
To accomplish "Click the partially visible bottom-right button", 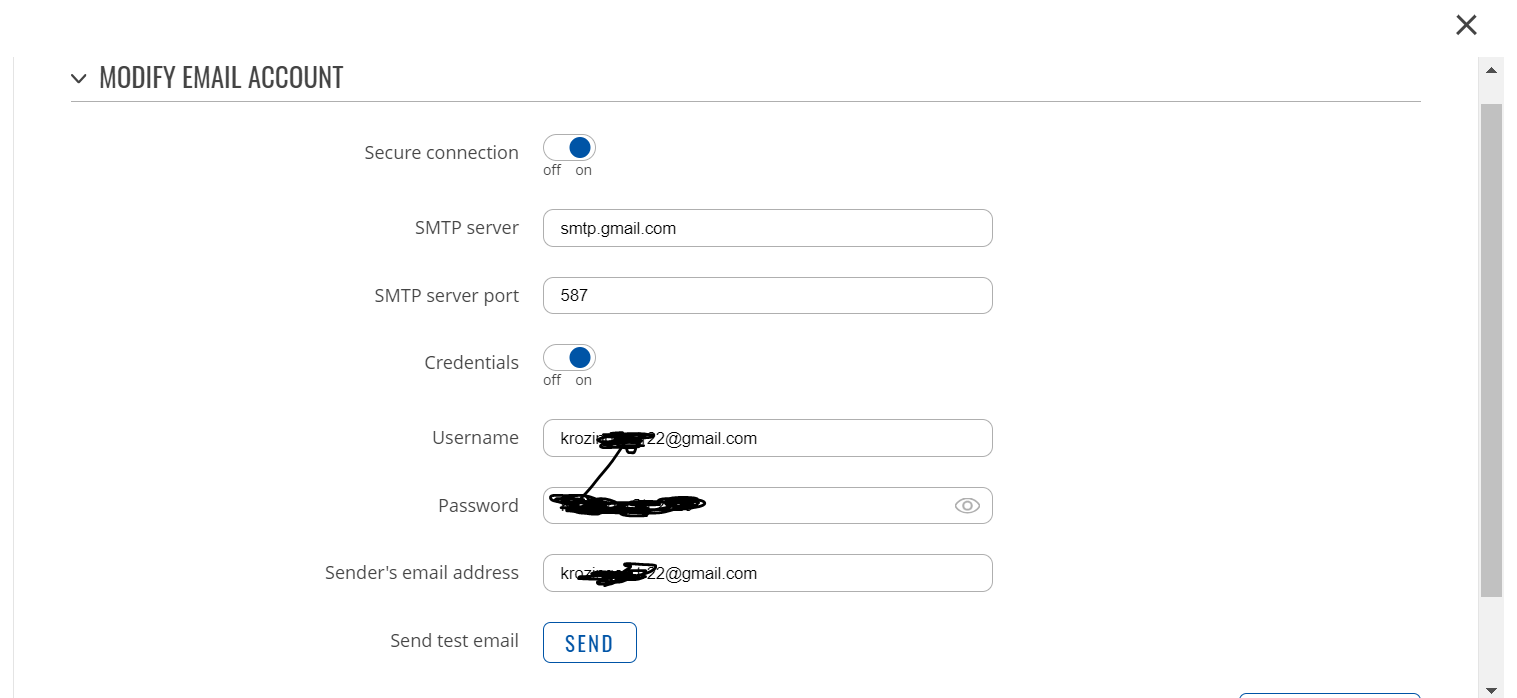I will pos(1330,695).
